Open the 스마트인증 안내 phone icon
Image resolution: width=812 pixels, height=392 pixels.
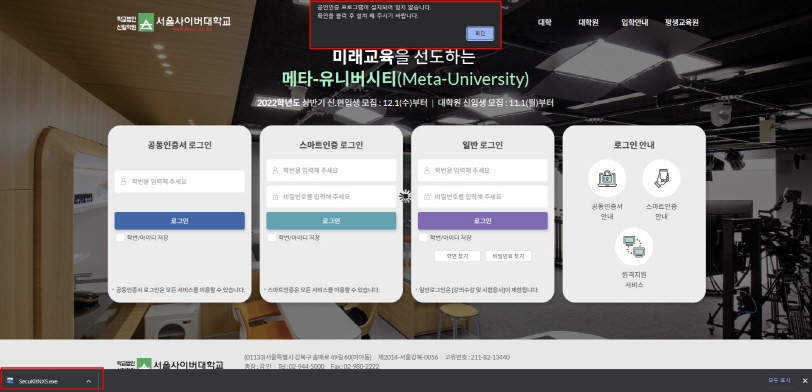pos(661,179)
